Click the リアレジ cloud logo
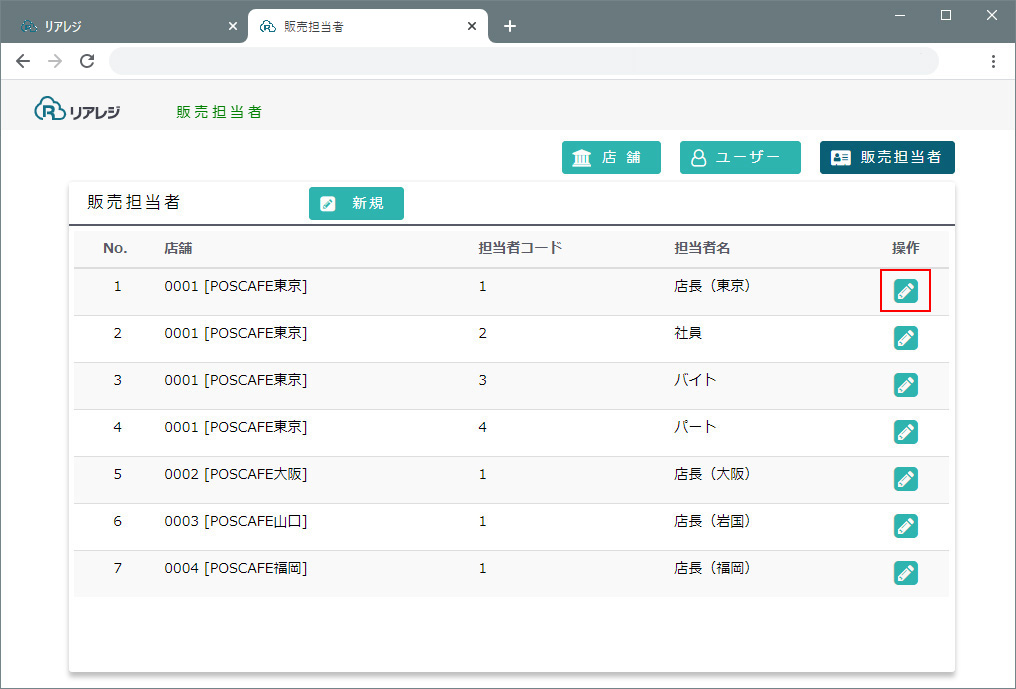Viewport: 1016px width, 689px height. tap(77, 110)
